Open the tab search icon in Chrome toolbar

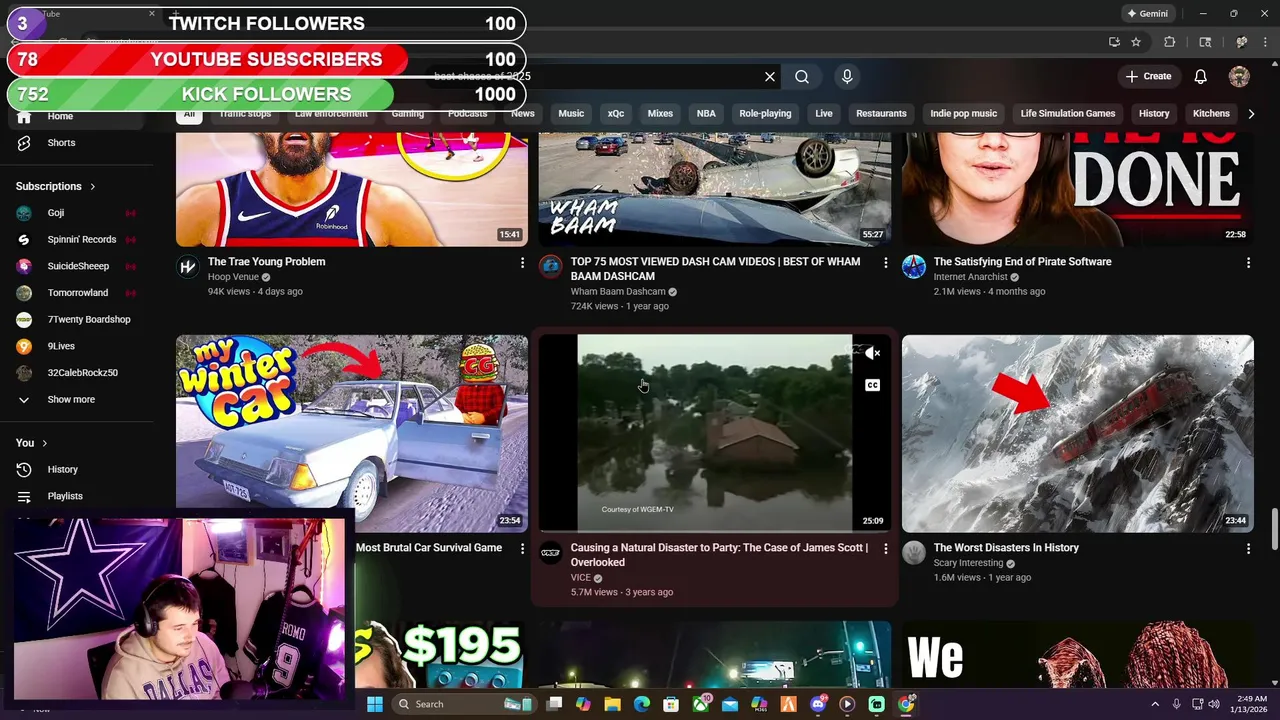point(1205,42)
